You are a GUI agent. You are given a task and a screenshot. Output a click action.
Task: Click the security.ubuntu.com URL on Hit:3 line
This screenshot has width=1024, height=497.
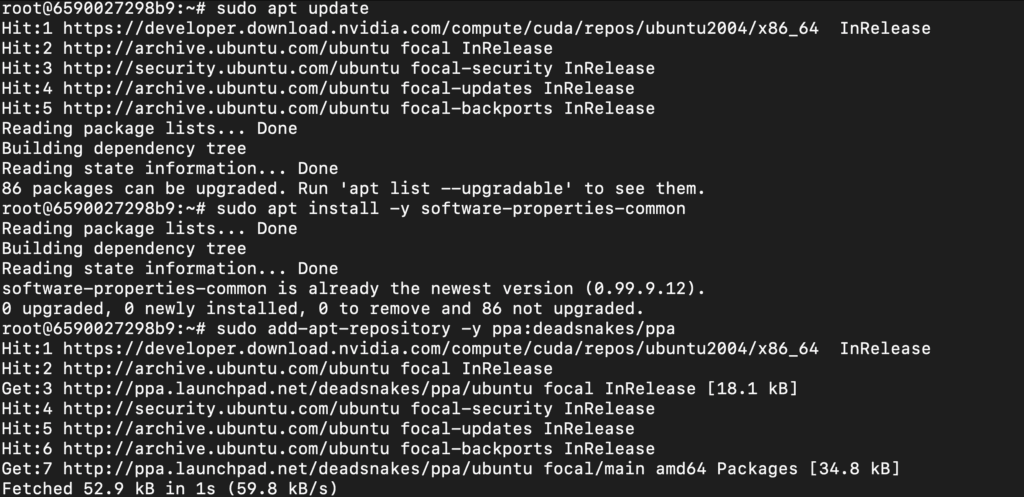[231, 69]
